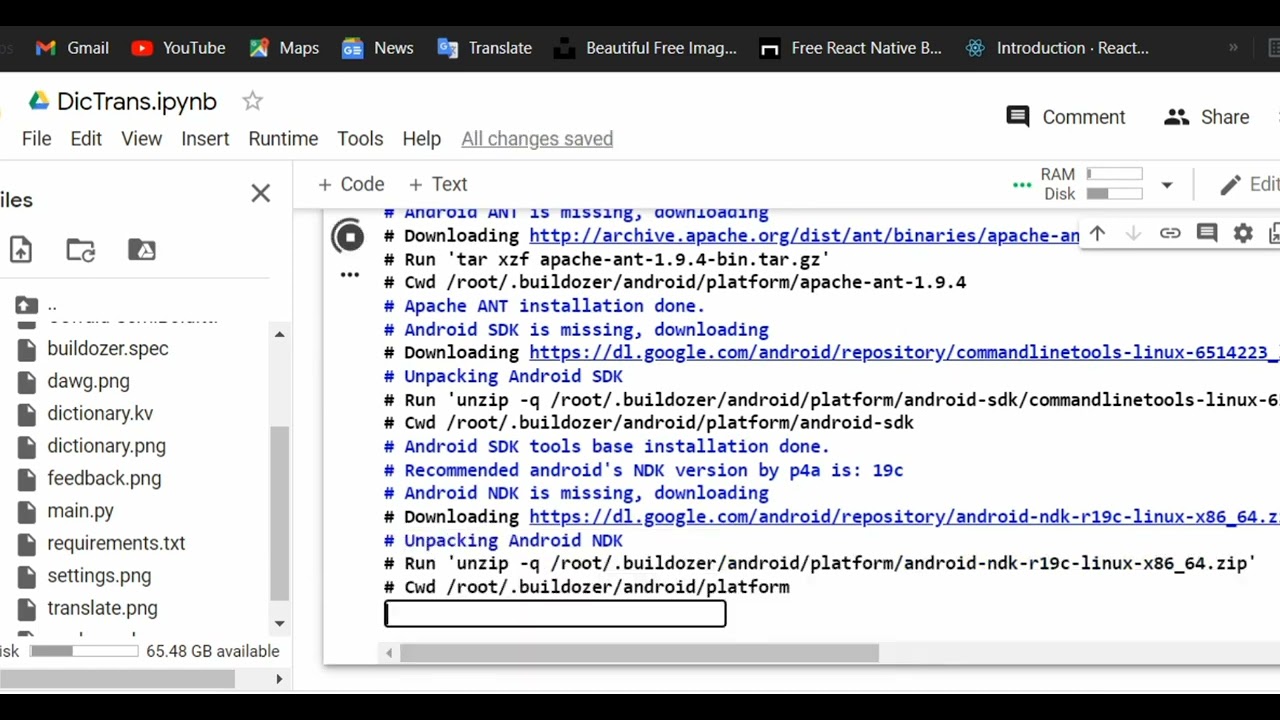Open the Maps bookmark

284,48
